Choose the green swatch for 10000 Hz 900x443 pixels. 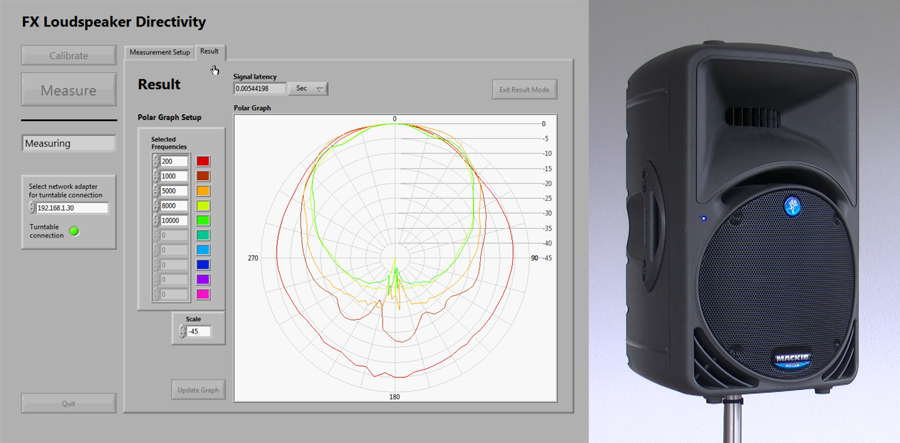pos(203,221)
